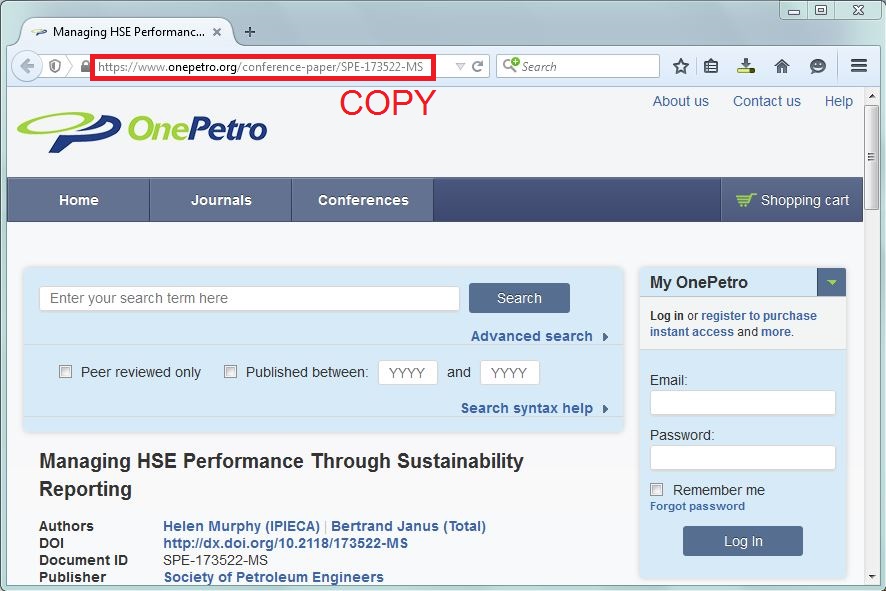Open a new tab with the plus button
886x591 pixels.
[x=250, y=32]
